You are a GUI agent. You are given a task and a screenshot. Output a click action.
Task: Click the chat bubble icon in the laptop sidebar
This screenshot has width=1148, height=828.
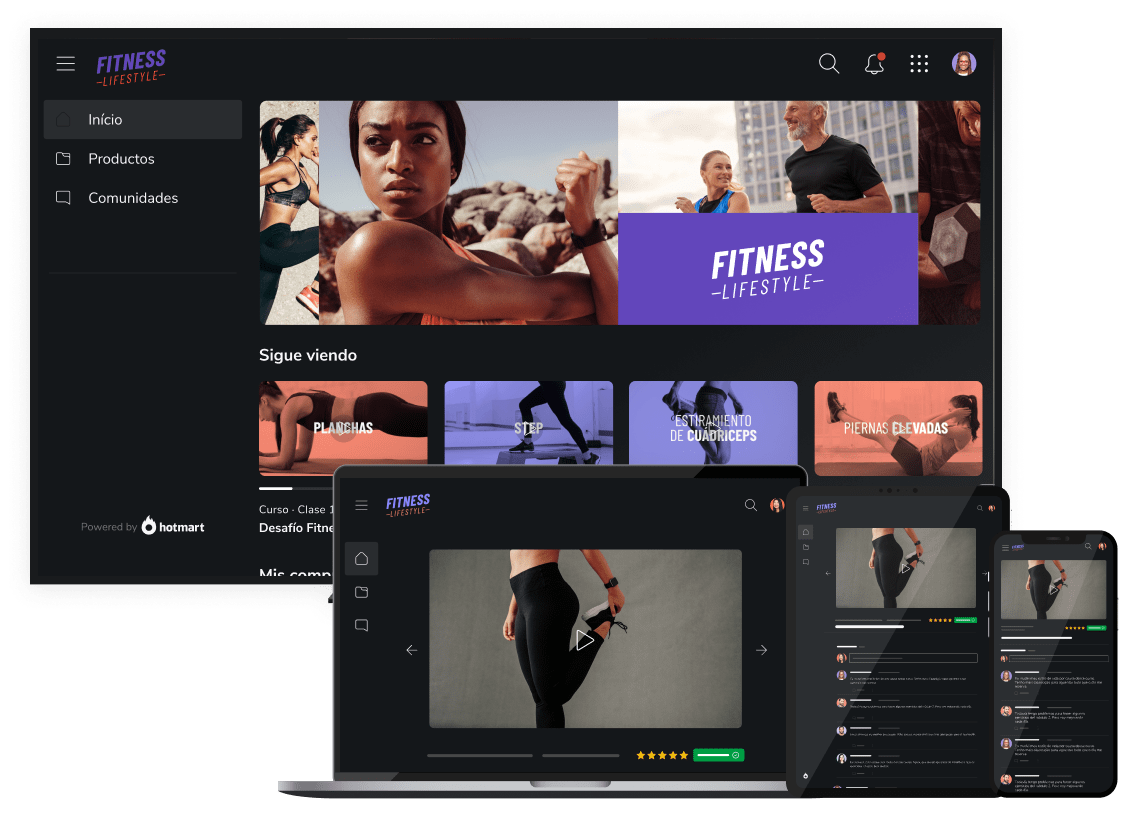tap(361, 625)
